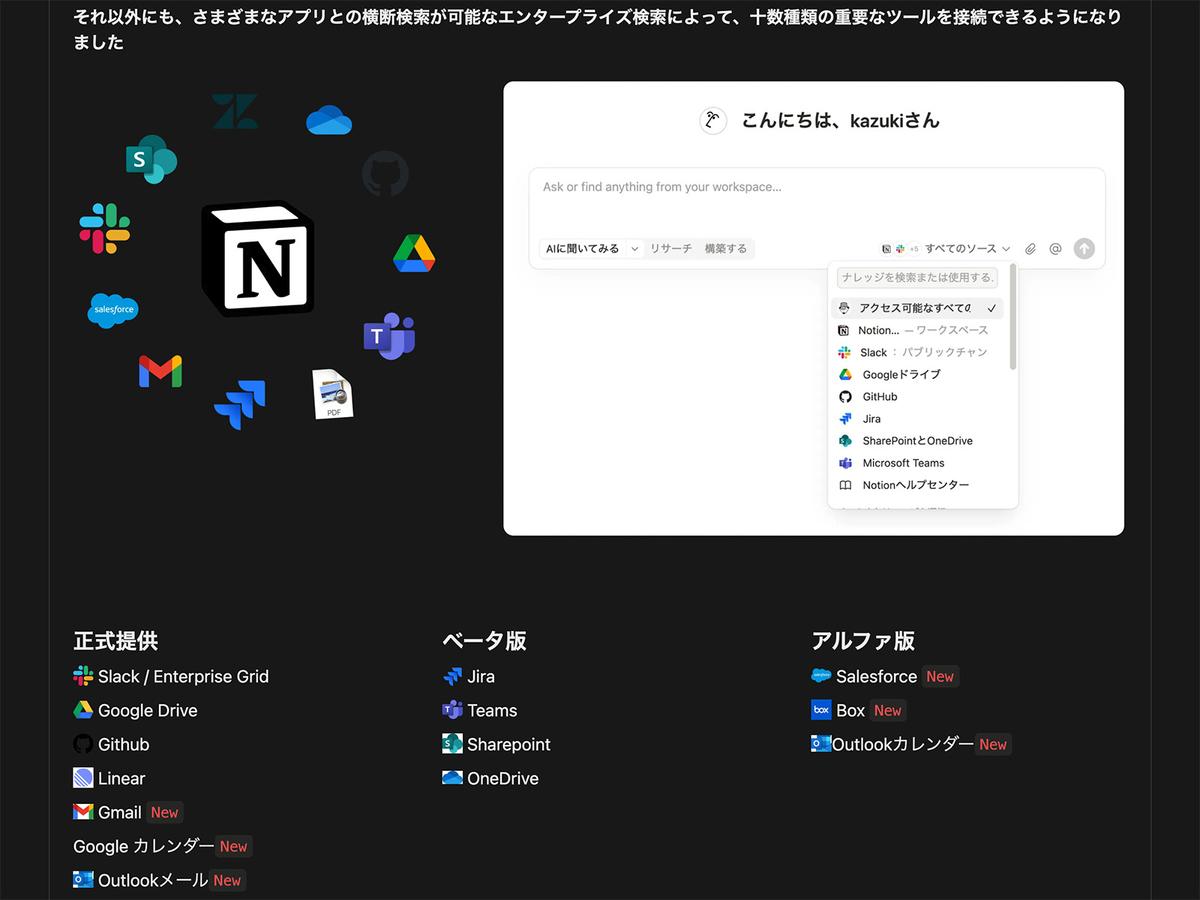
Task: Click the New badge next to Salesforce
Action: [x=940, y=676]
